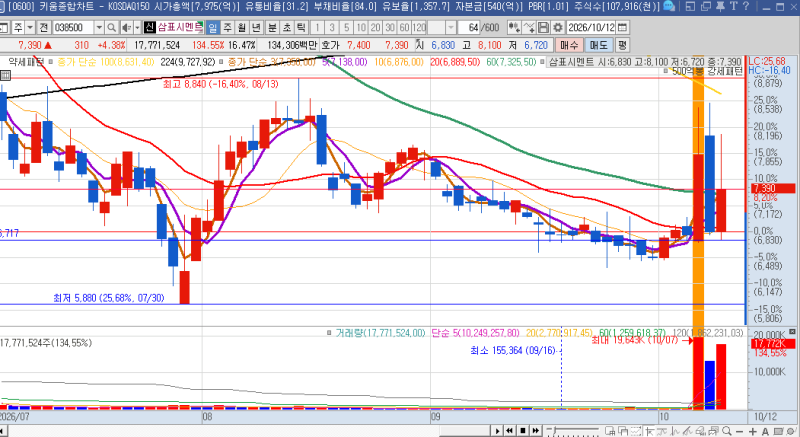
Task: Open the 주 market type dropdown arrow
Action: pyautogui.click(x=30, y=28)
